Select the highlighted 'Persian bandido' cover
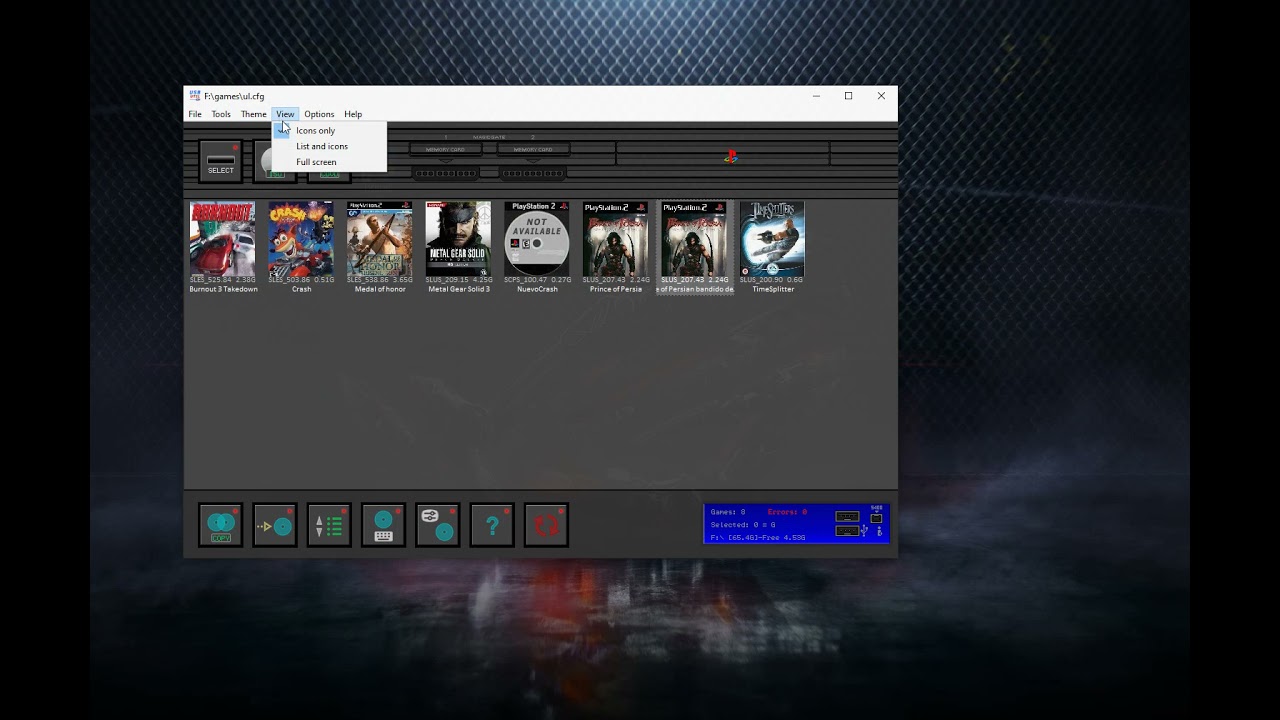This screenshot has height=720, width=1280. [694, 239]
